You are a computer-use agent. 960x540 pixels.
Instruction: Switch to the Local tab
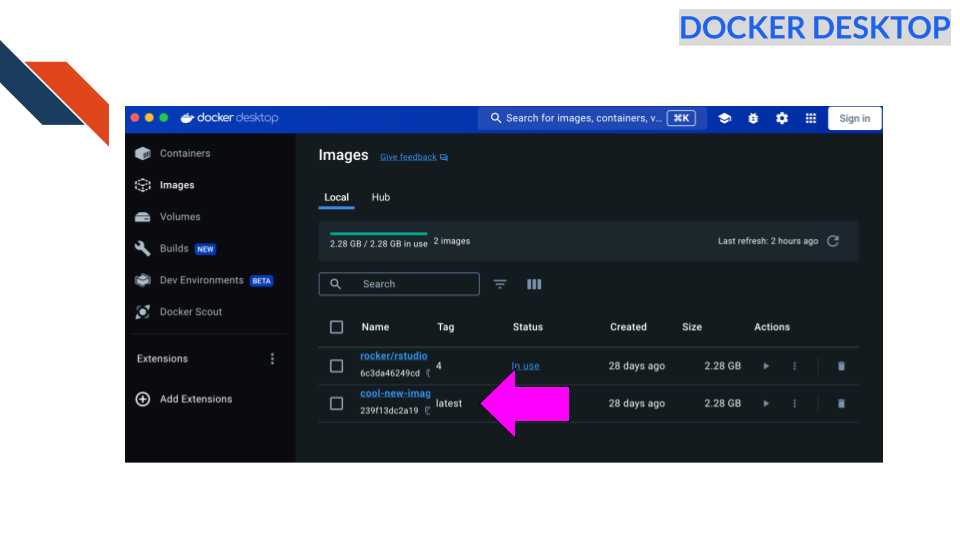coord(336,197)
